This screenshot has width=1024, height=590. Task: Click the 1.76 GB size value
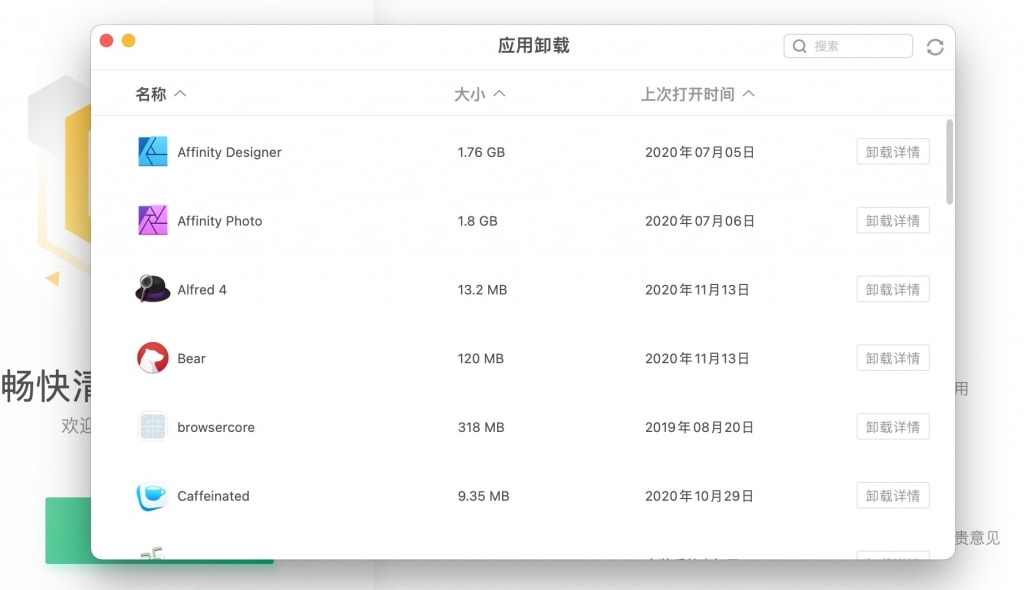coord(481,152)
